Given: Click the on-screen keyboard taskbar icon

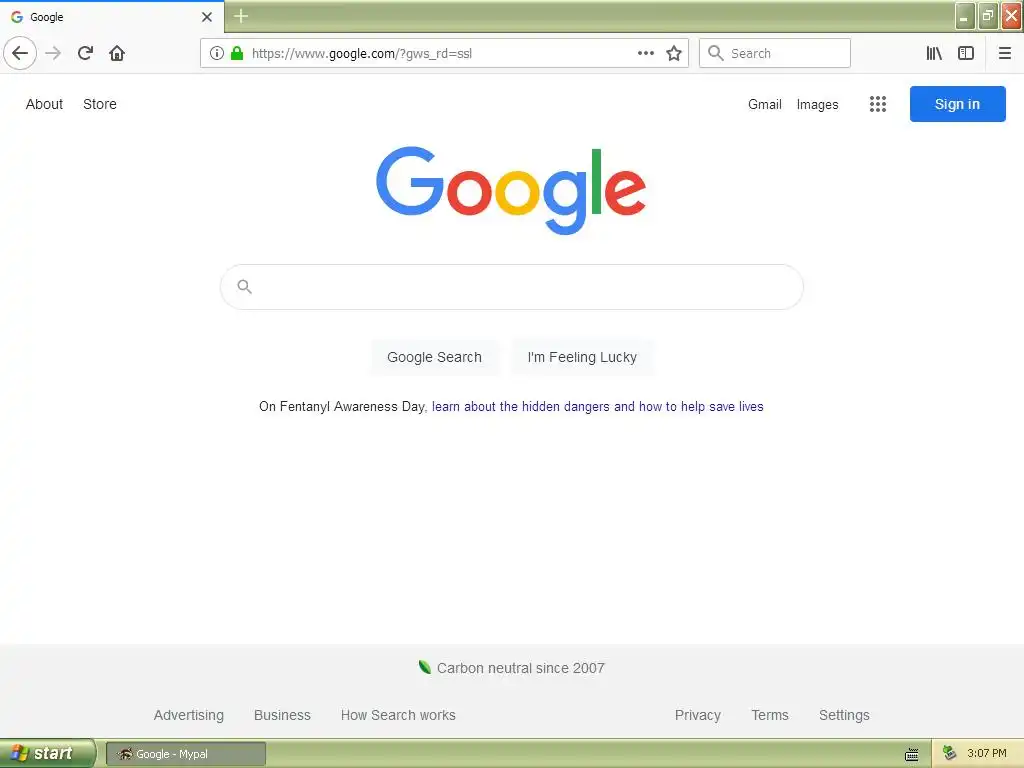Looking at the screenshot, I should [912, 755].
